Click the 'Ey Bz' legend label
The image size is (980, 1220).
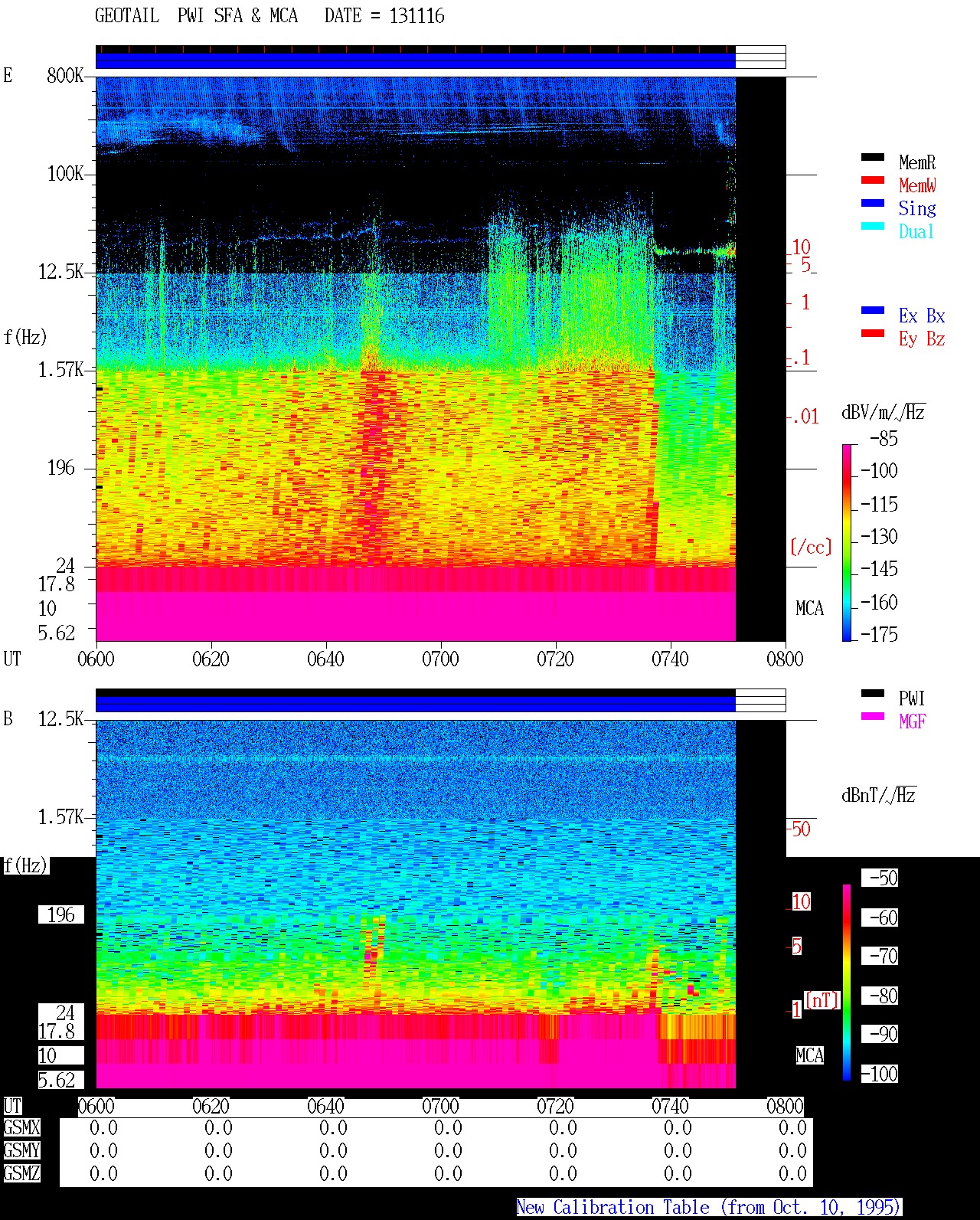(x=922, y=339)
